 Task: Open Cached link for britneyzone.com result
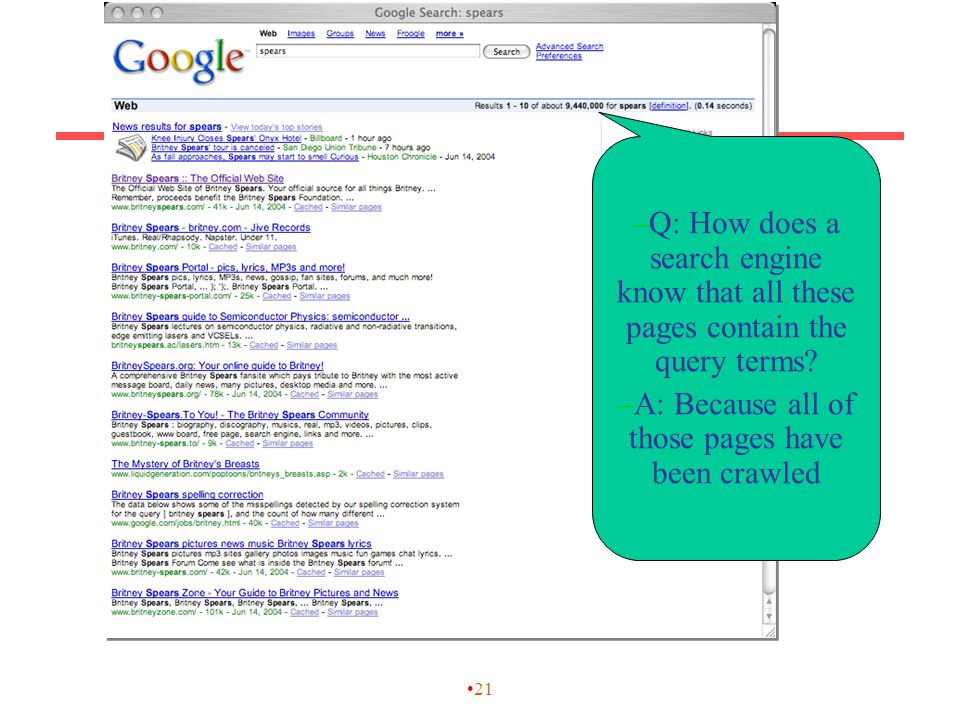(x=304, y=612)
